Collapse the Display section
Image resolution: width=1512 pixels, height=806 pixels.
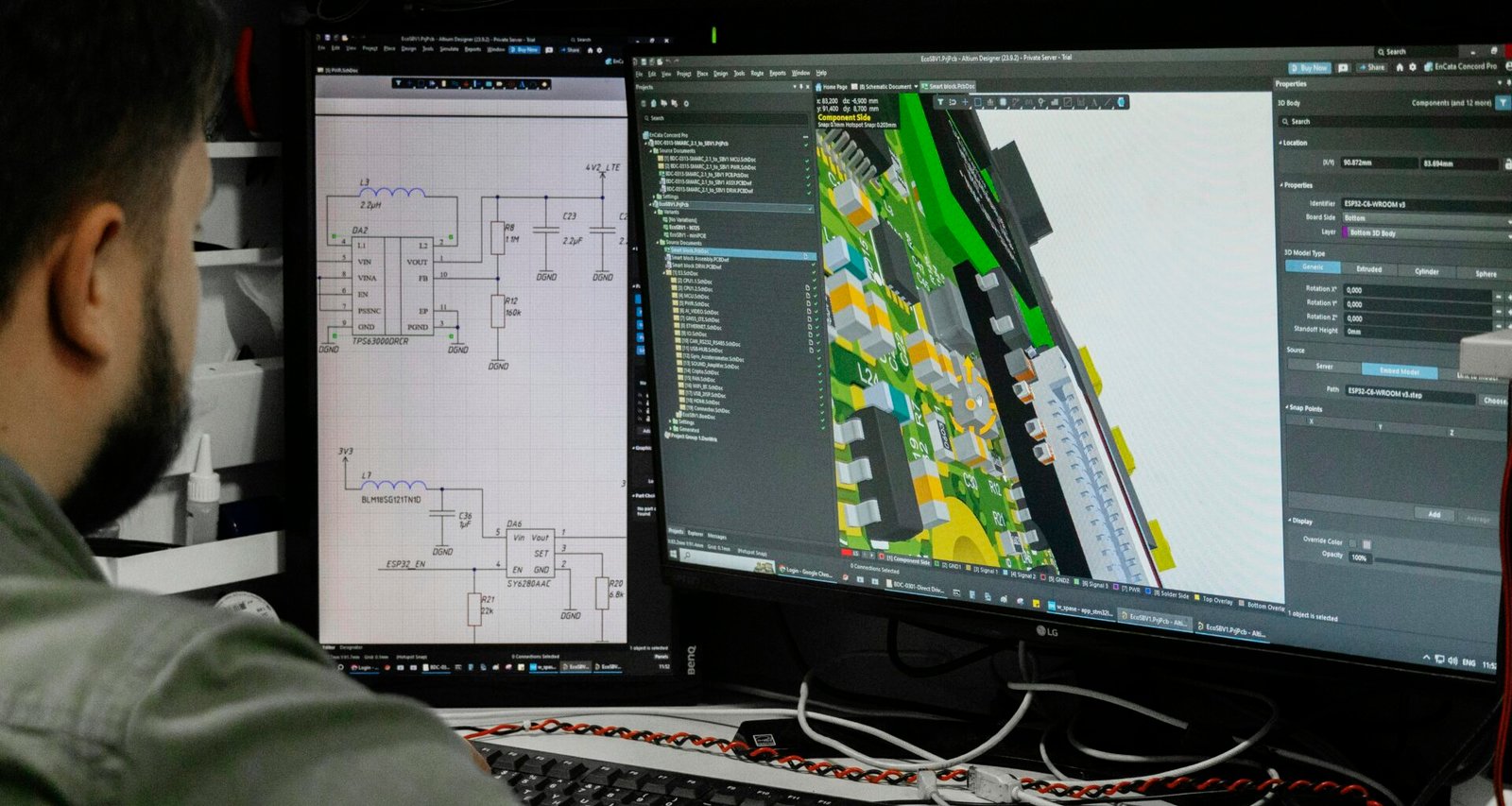coord(1301,521)
